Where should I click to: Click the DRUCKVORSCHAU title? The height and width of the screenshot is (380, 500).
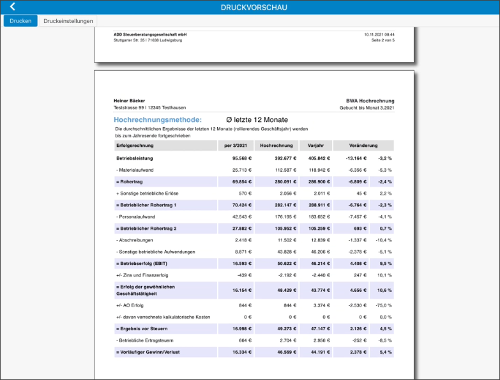pyautogui.click(x=254, y=7)
